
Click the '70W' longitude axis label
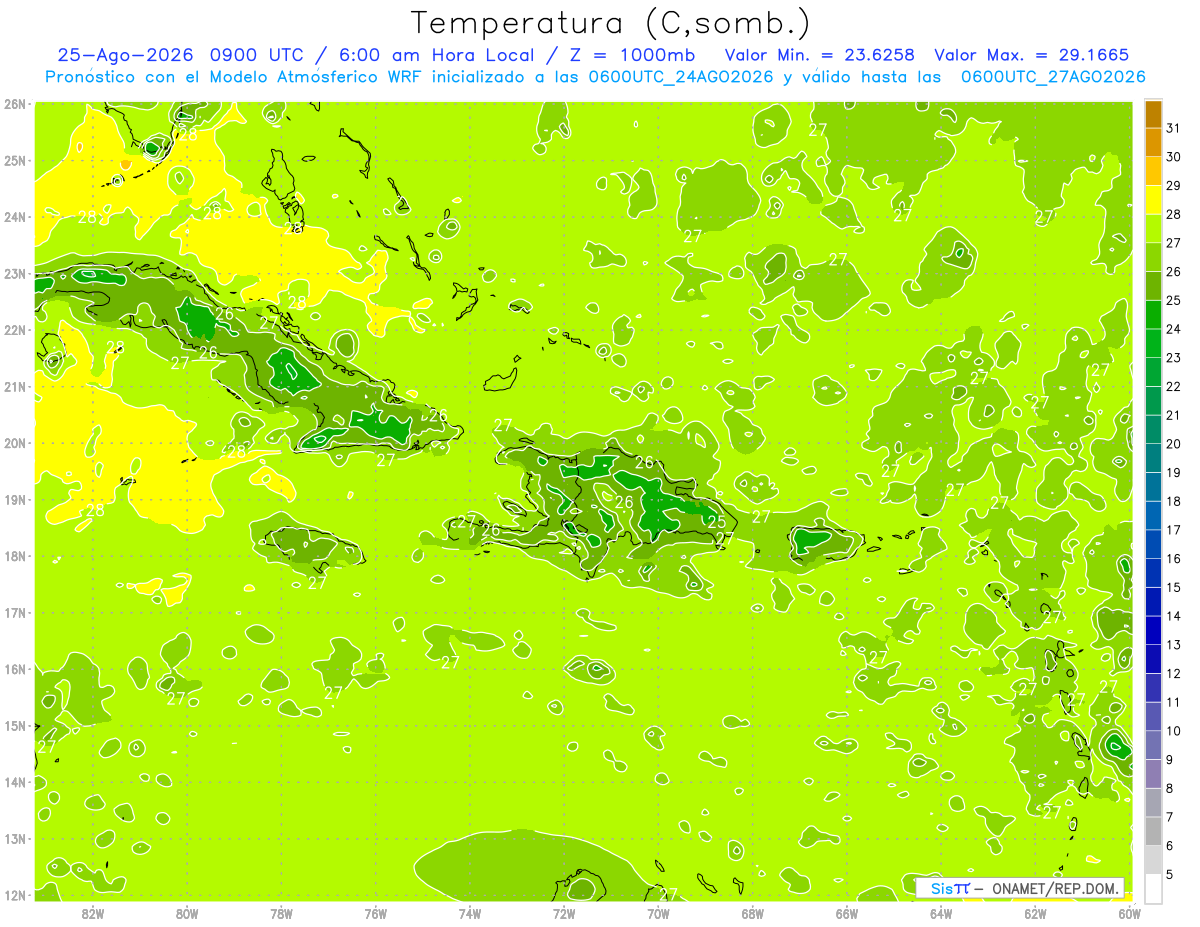click(x=658, y=913)
